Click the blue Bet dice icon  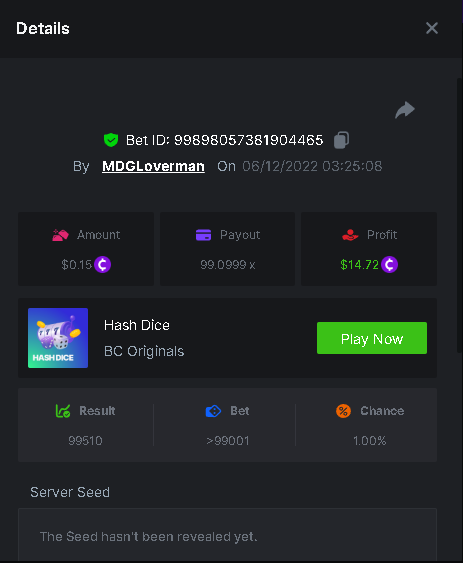(213, 411)
